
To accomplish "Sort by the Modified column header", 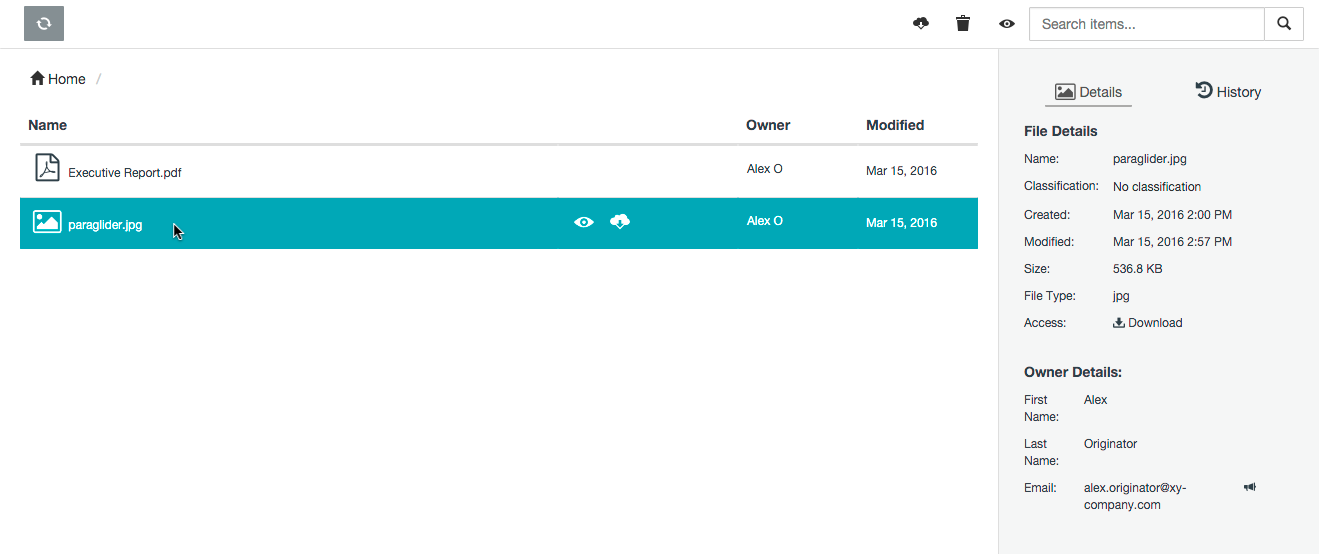I will [x=895, y=125].
